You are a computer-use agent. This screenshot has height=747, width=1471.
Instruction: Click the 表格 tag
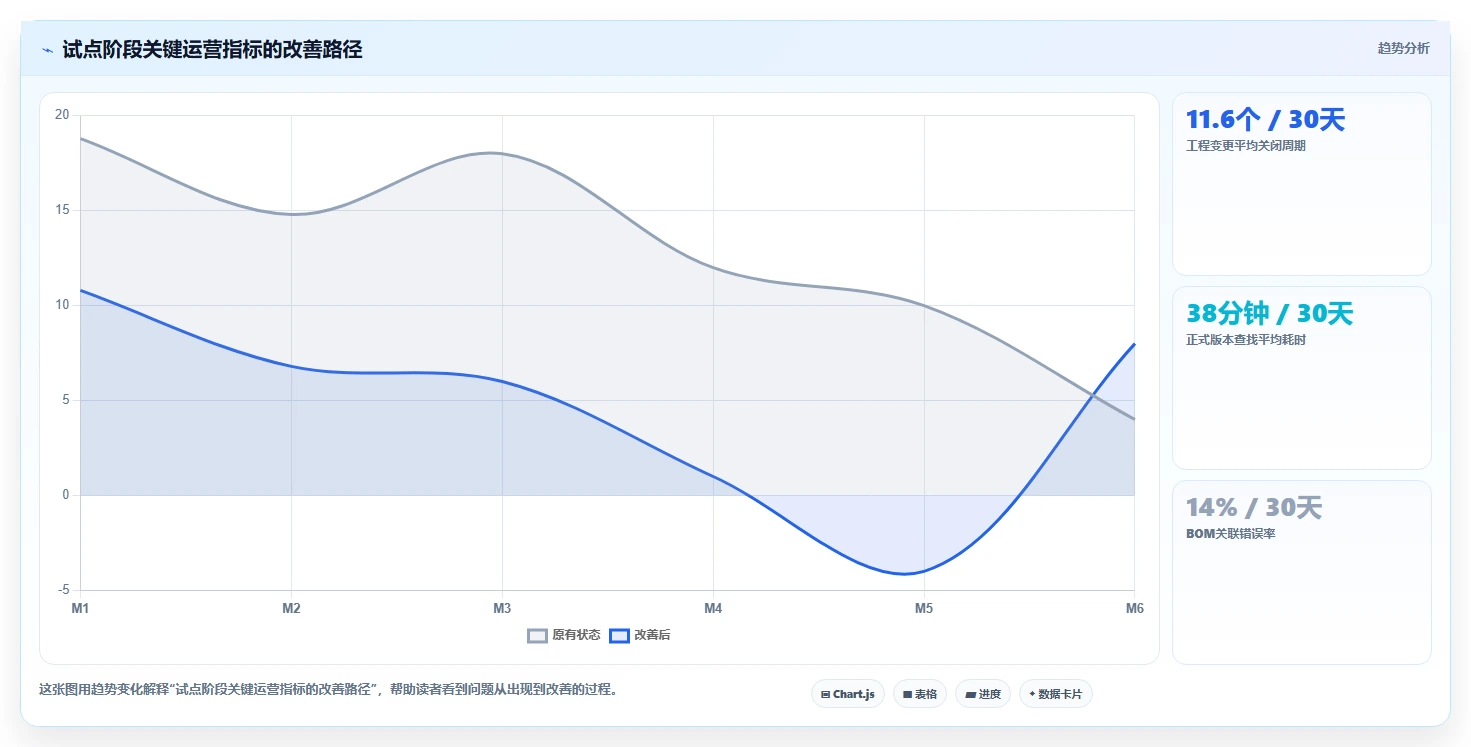coord(920,694)
